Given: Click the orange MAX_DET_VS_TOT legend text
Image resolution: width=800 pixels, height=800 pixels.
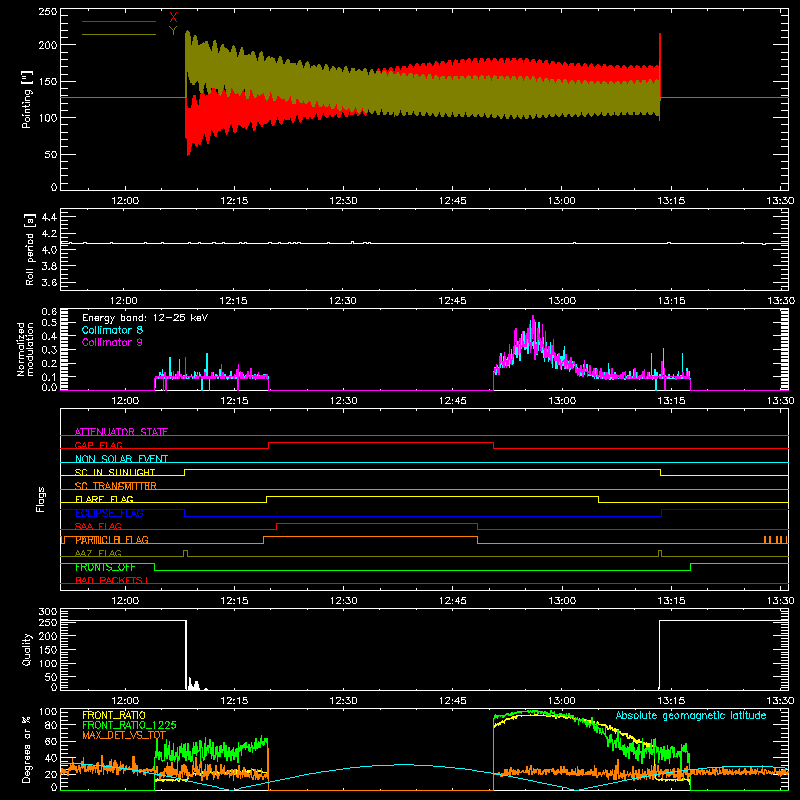Looking at the screenshot, I should click(x=124, y=735).
